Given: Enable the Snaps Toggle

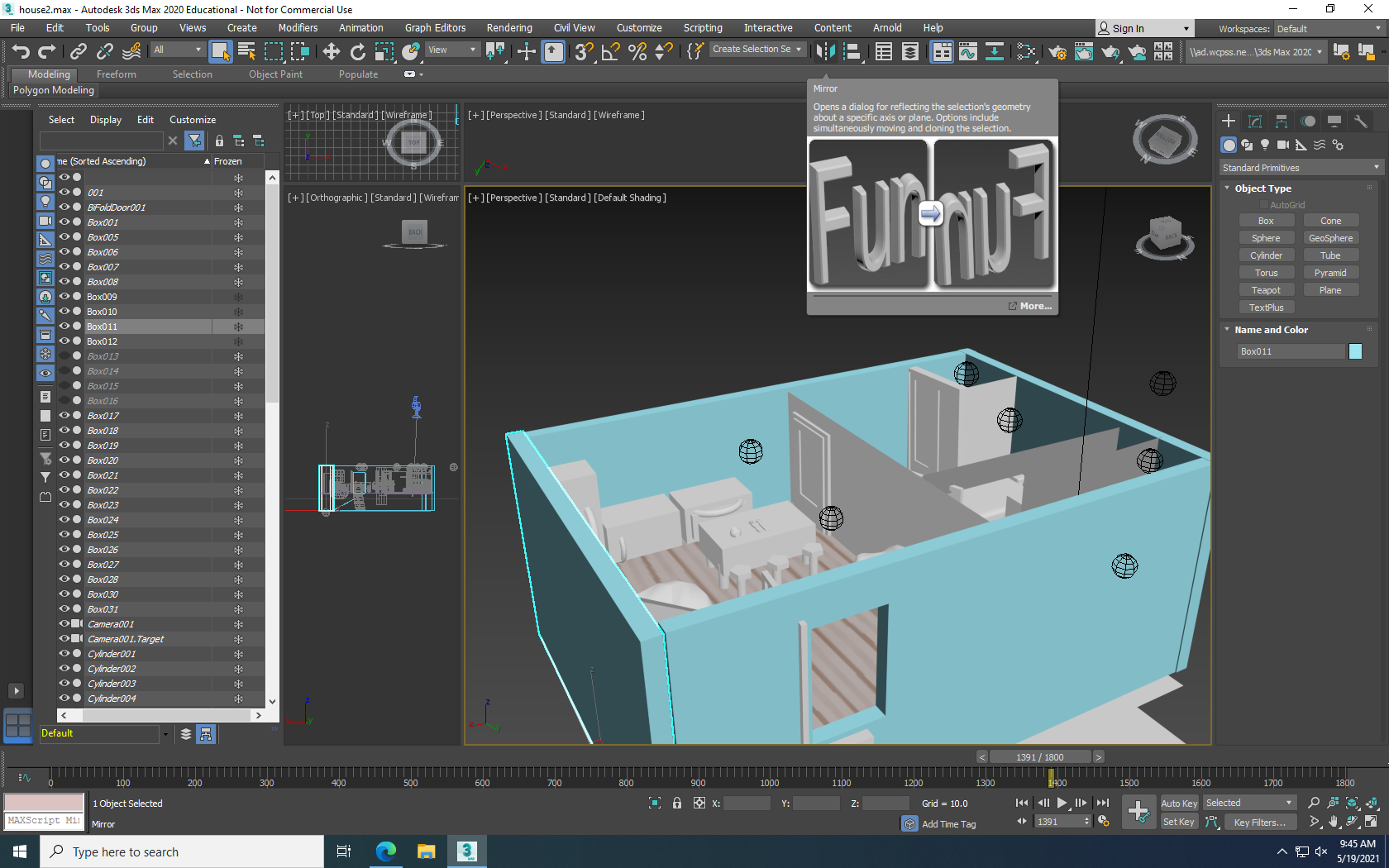Looking at the screenshot, I should pyautogui.click(x=583, y=51).
